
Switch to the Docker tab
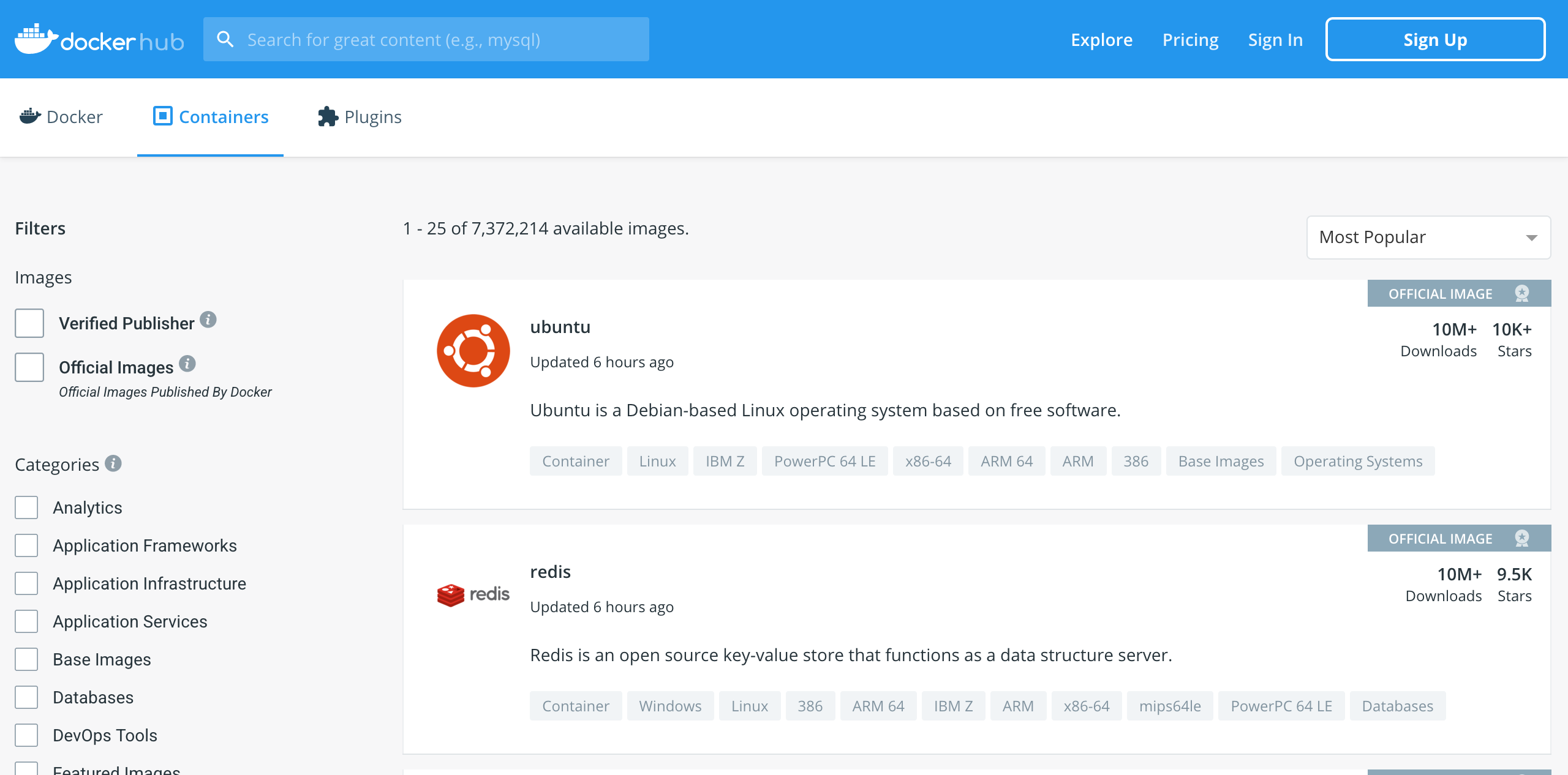(61, 117)
